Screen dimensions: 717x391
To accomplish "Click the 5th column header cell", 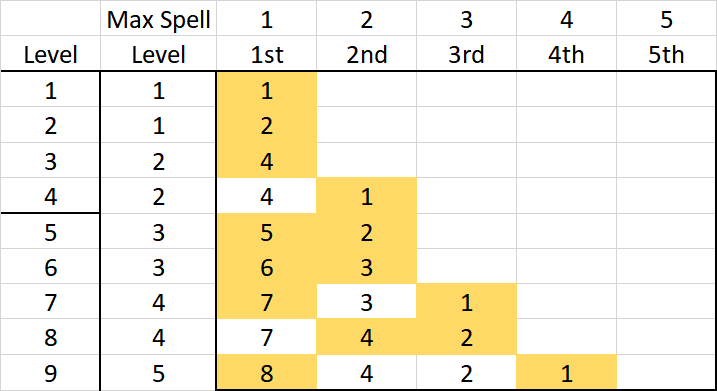I will tap(666, 54).
